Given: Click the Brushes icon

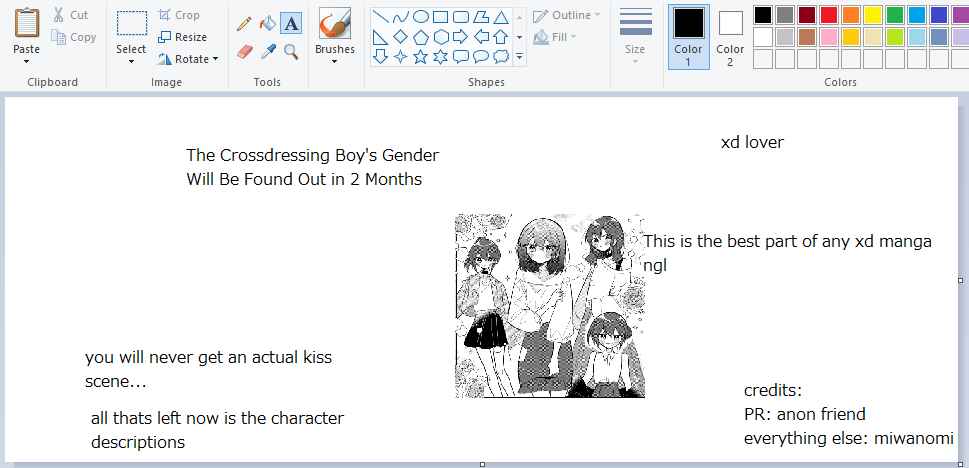Looking at the screenshot, I should [335, 23].
